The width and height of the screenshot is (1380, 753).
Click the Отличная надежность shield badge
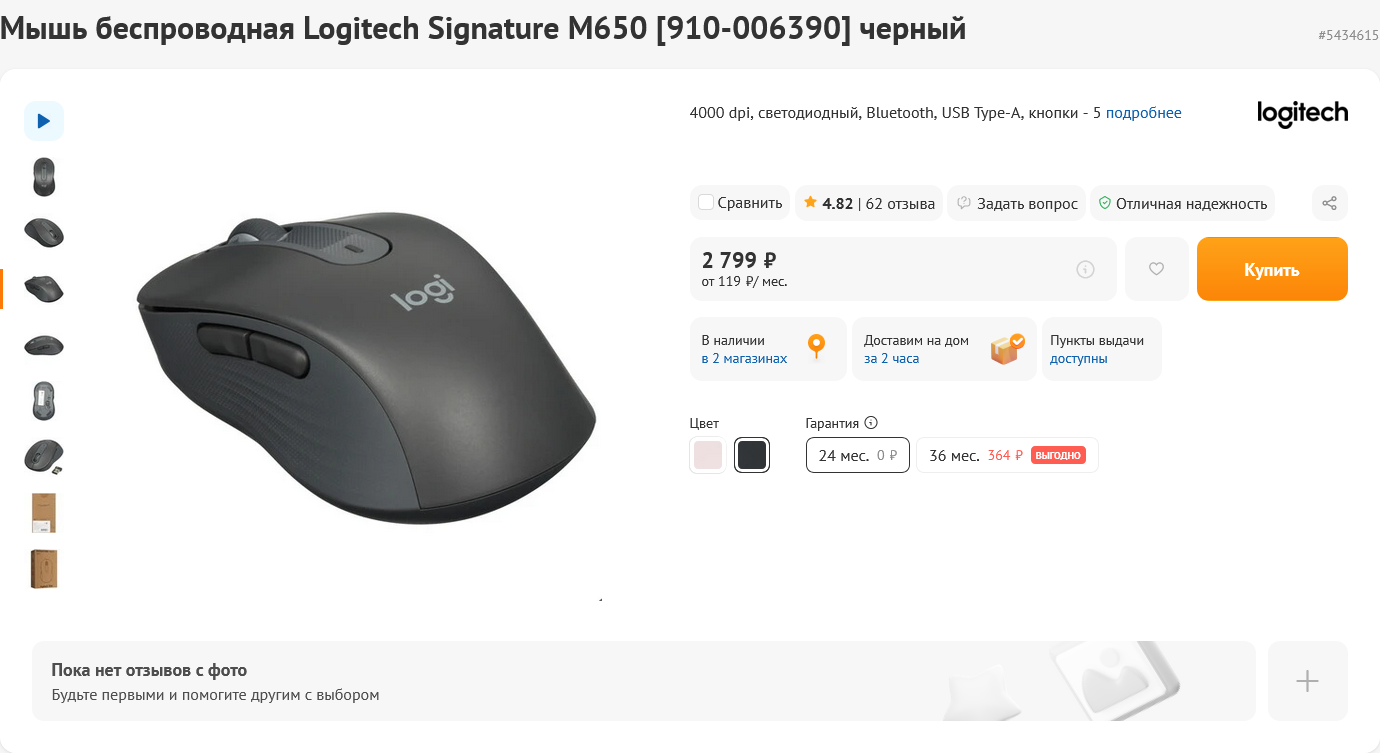click(x=1183, y=203)
